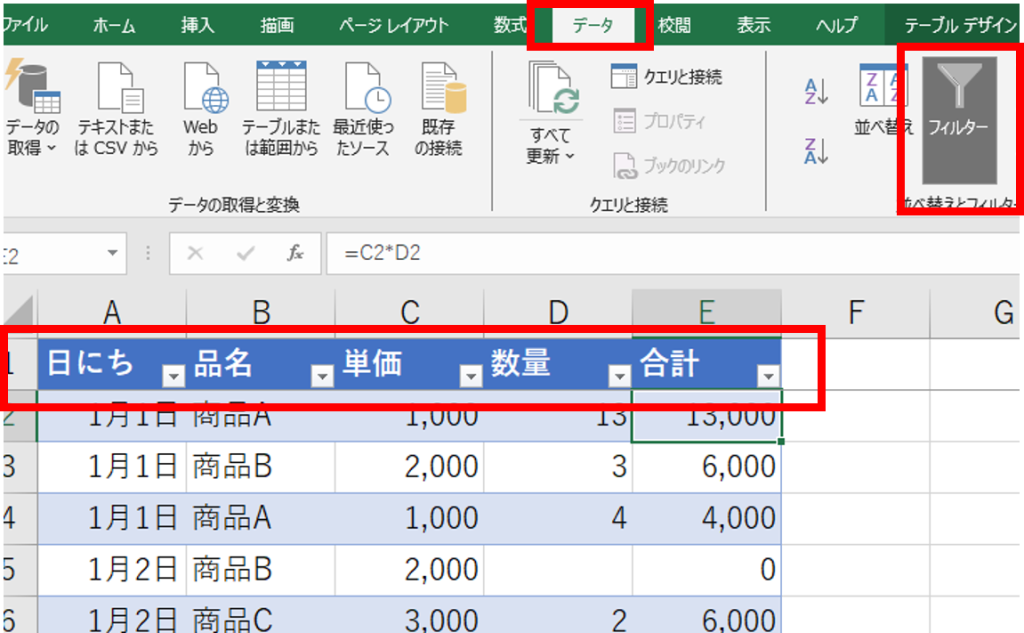Open the 並べ替え sort dialog
The height and width of the screenshot is (633, 1024).
[x=882, y=100]
